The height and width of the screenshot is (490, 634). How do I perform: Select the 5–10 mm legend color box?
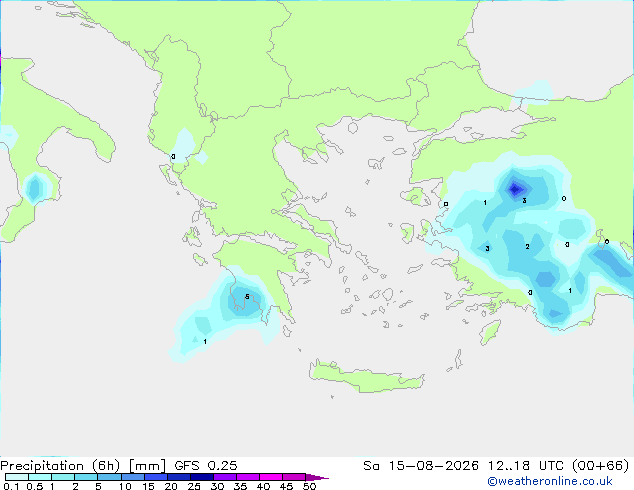tap(109, 477)
